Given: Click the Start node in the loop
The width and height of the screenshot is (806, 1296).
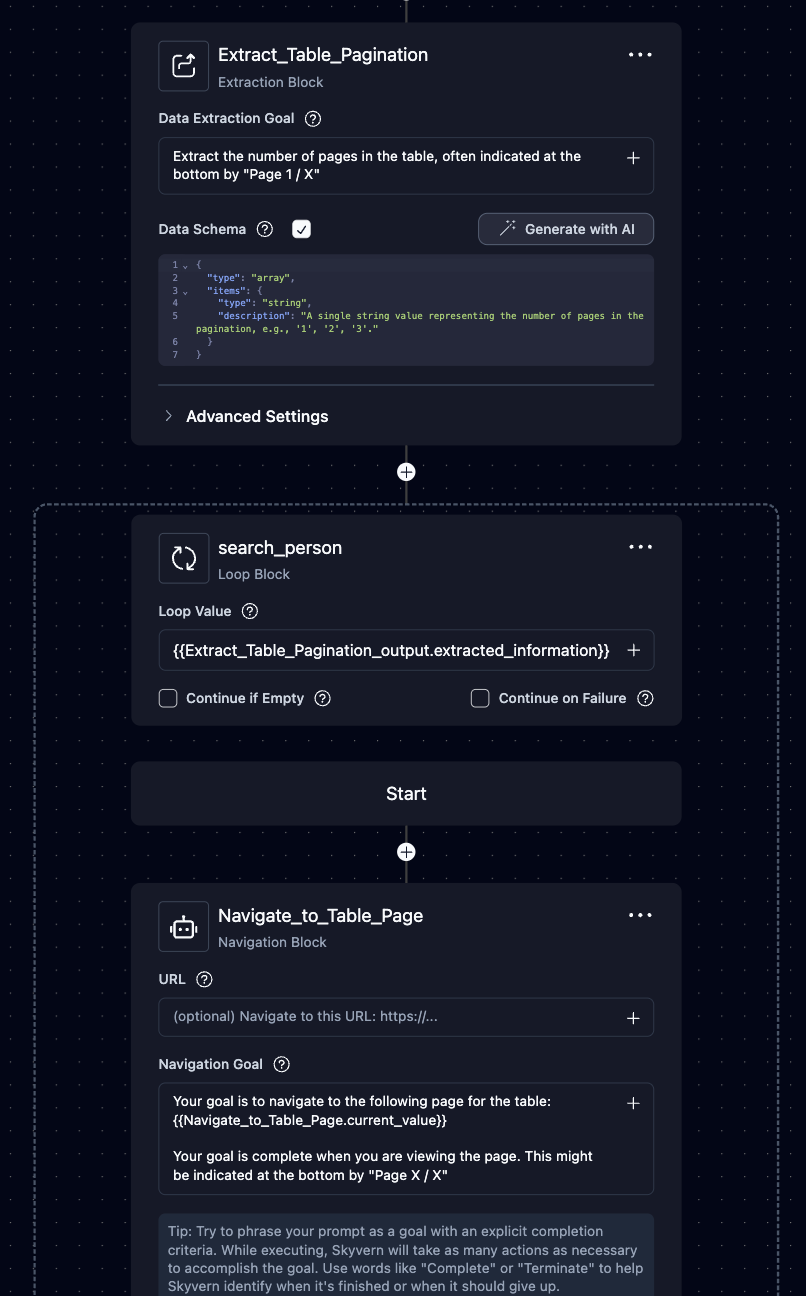Looking at the screenshot, I should click(x=406, y=794).
